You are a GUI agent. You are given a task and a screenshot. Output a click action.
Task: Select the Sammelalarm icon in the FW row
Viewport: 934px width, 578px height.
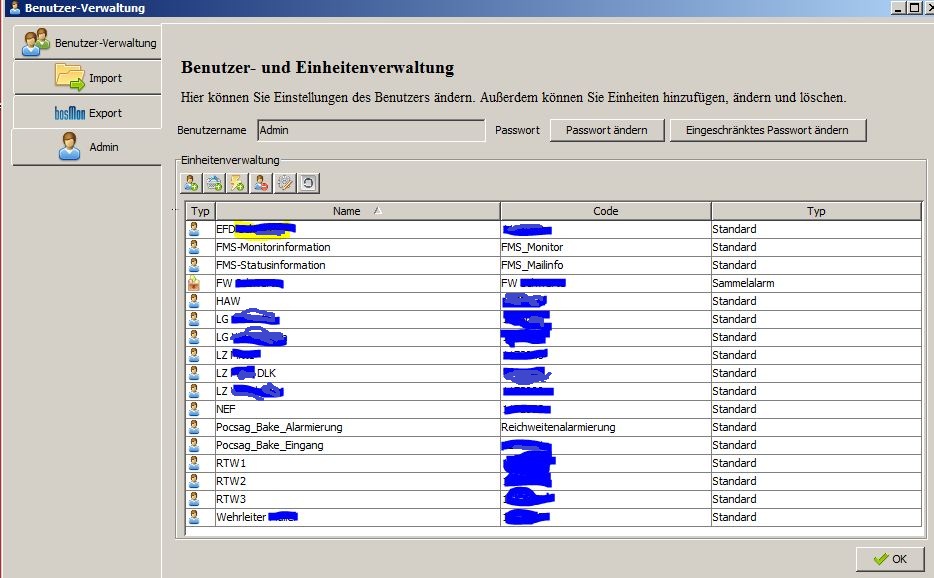(x=194, y=283)
